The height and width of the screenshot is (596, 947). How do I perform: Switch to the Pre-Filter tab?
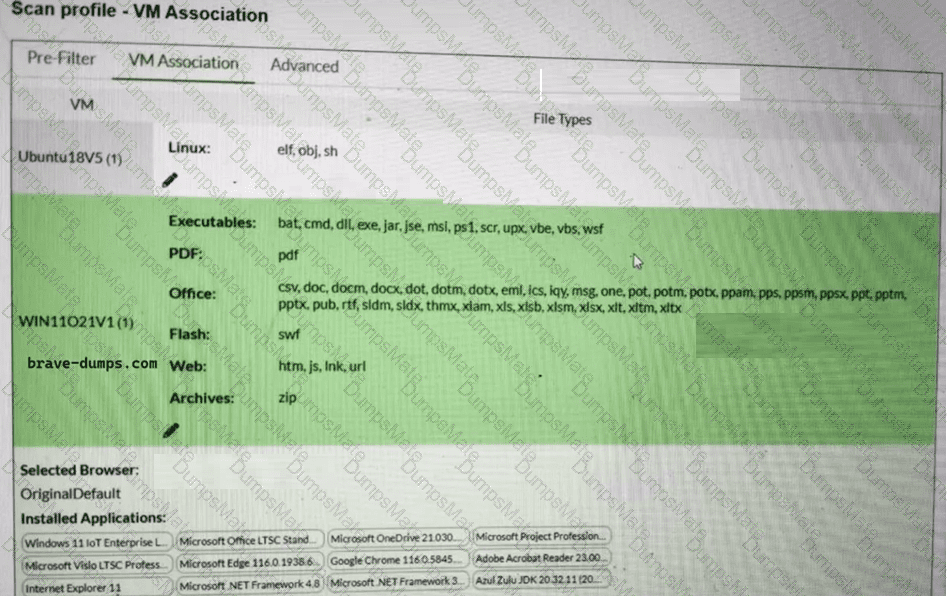[60, 59]
